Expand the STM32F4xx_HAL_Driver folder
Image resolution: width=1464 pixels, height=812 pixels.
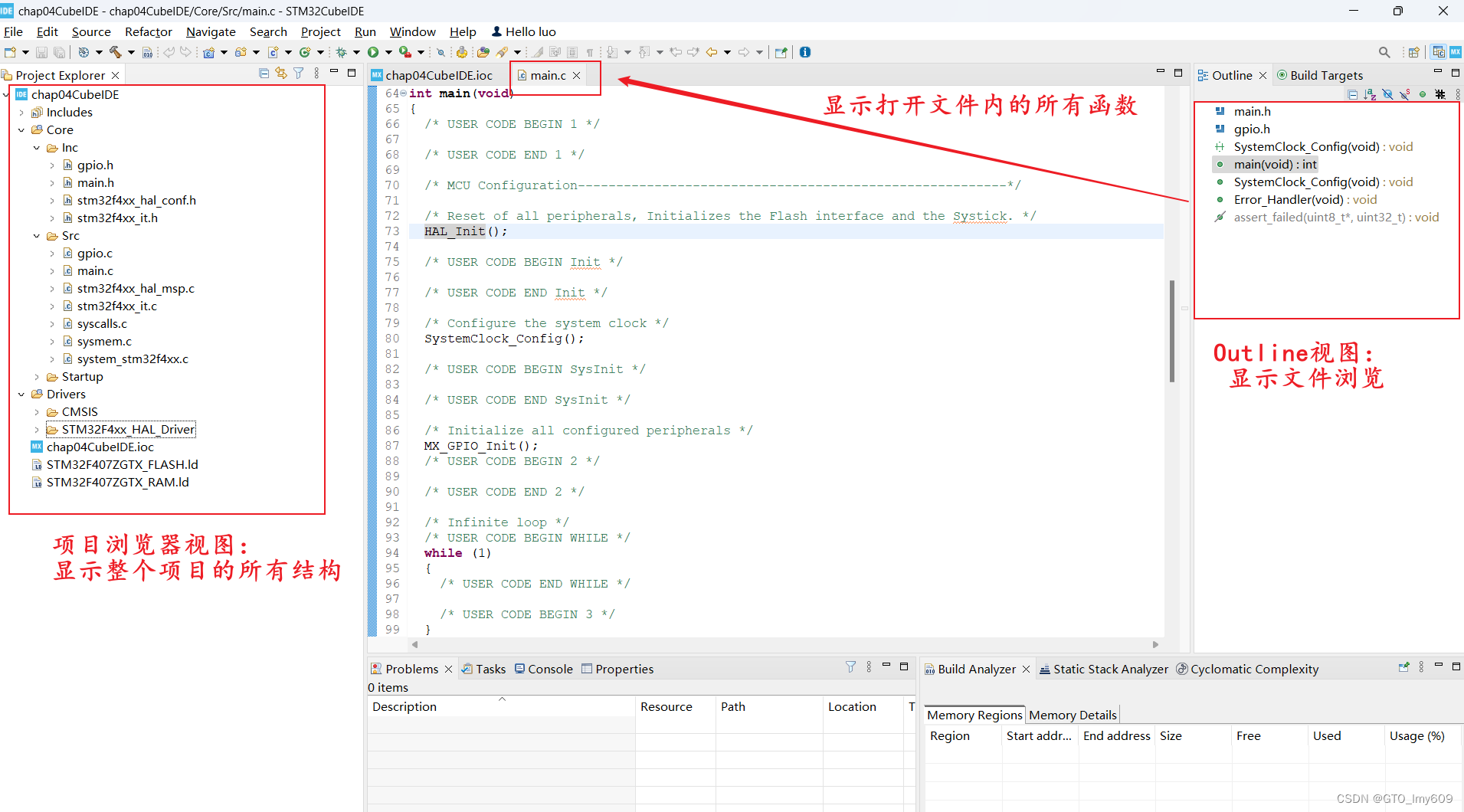(36, 429)
